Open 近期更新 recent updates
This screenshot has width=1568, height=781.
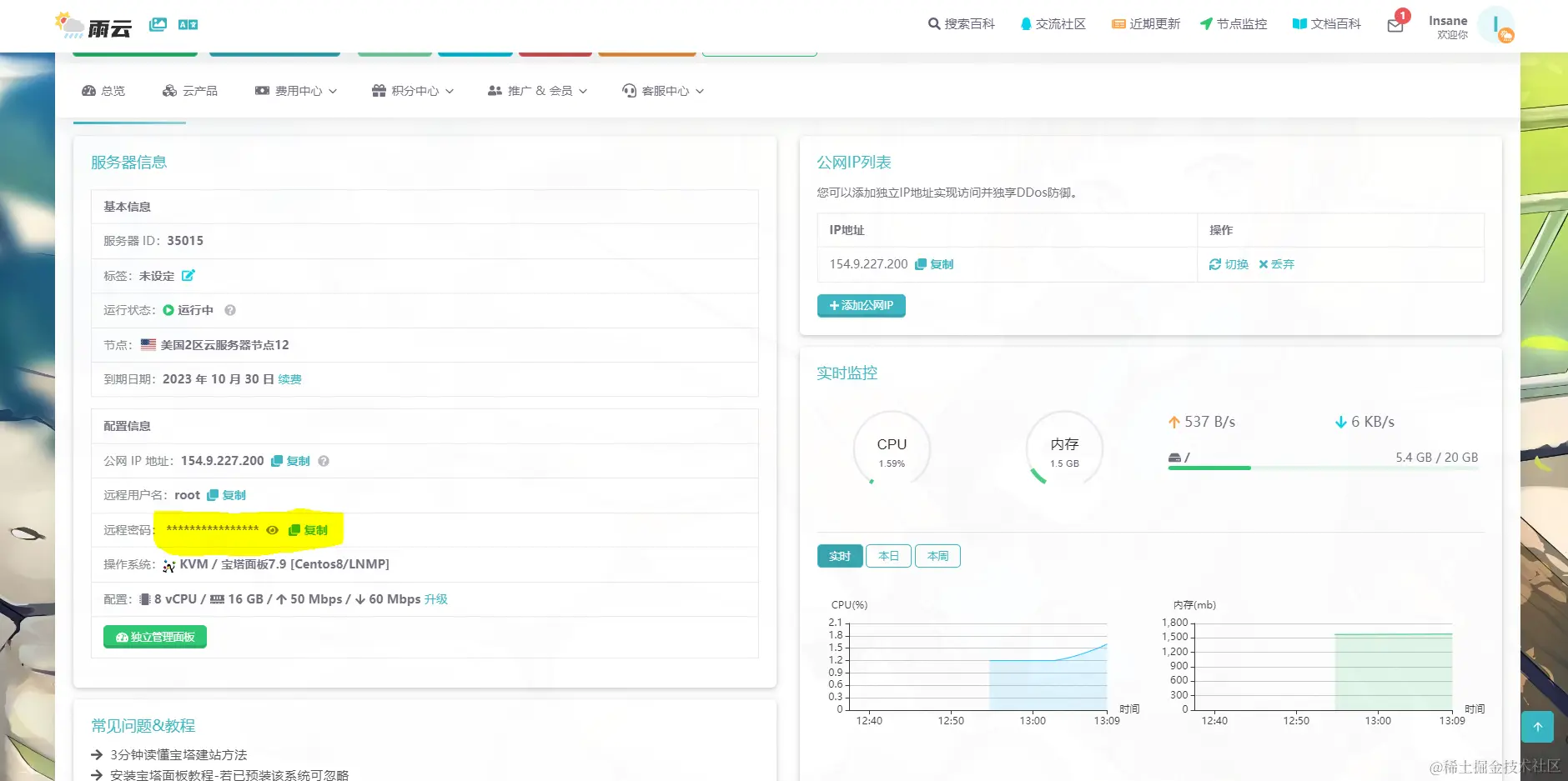tap(1146, 24)
